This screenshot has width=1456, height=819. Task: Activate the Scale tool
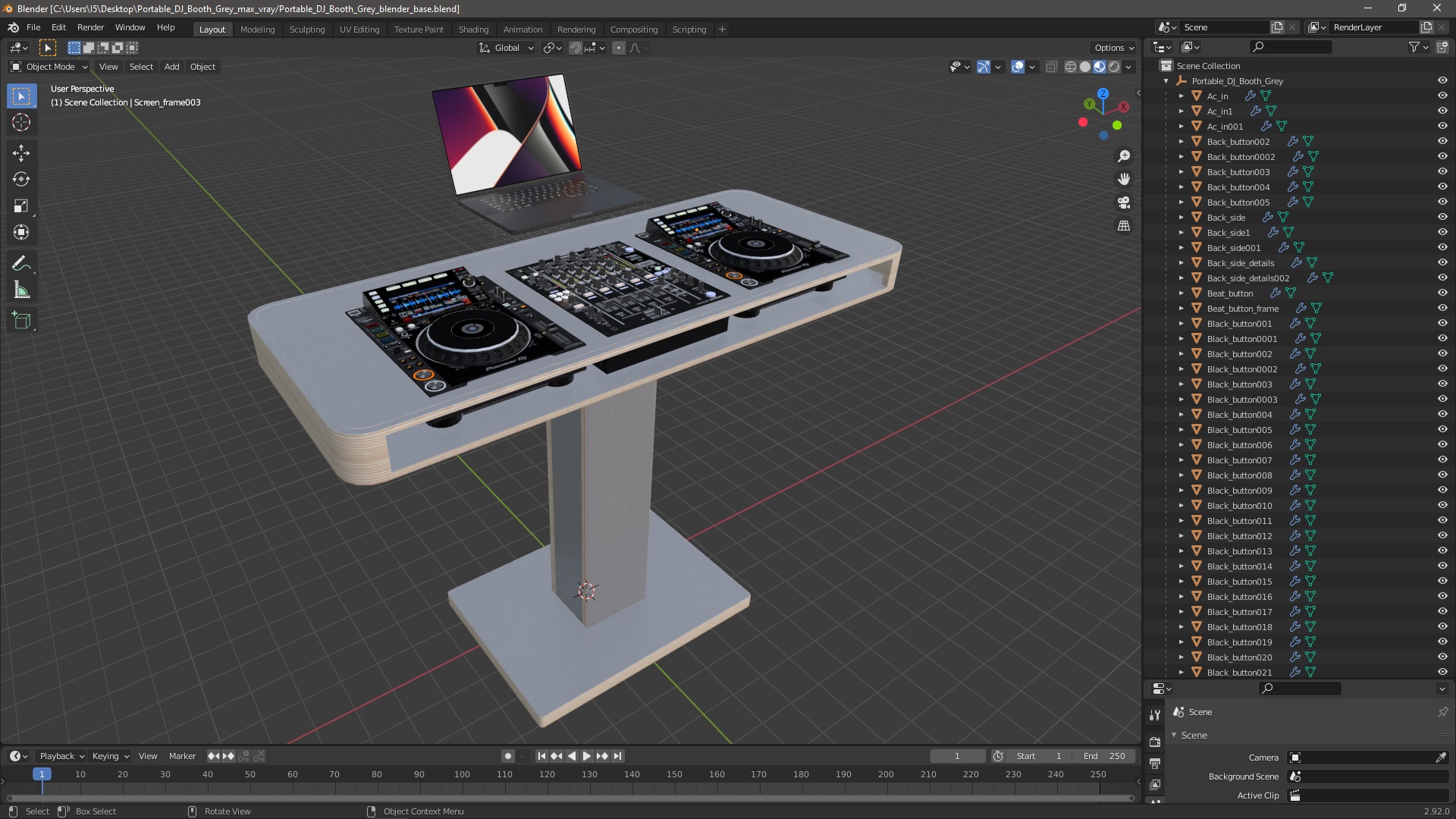click(21, 206)
